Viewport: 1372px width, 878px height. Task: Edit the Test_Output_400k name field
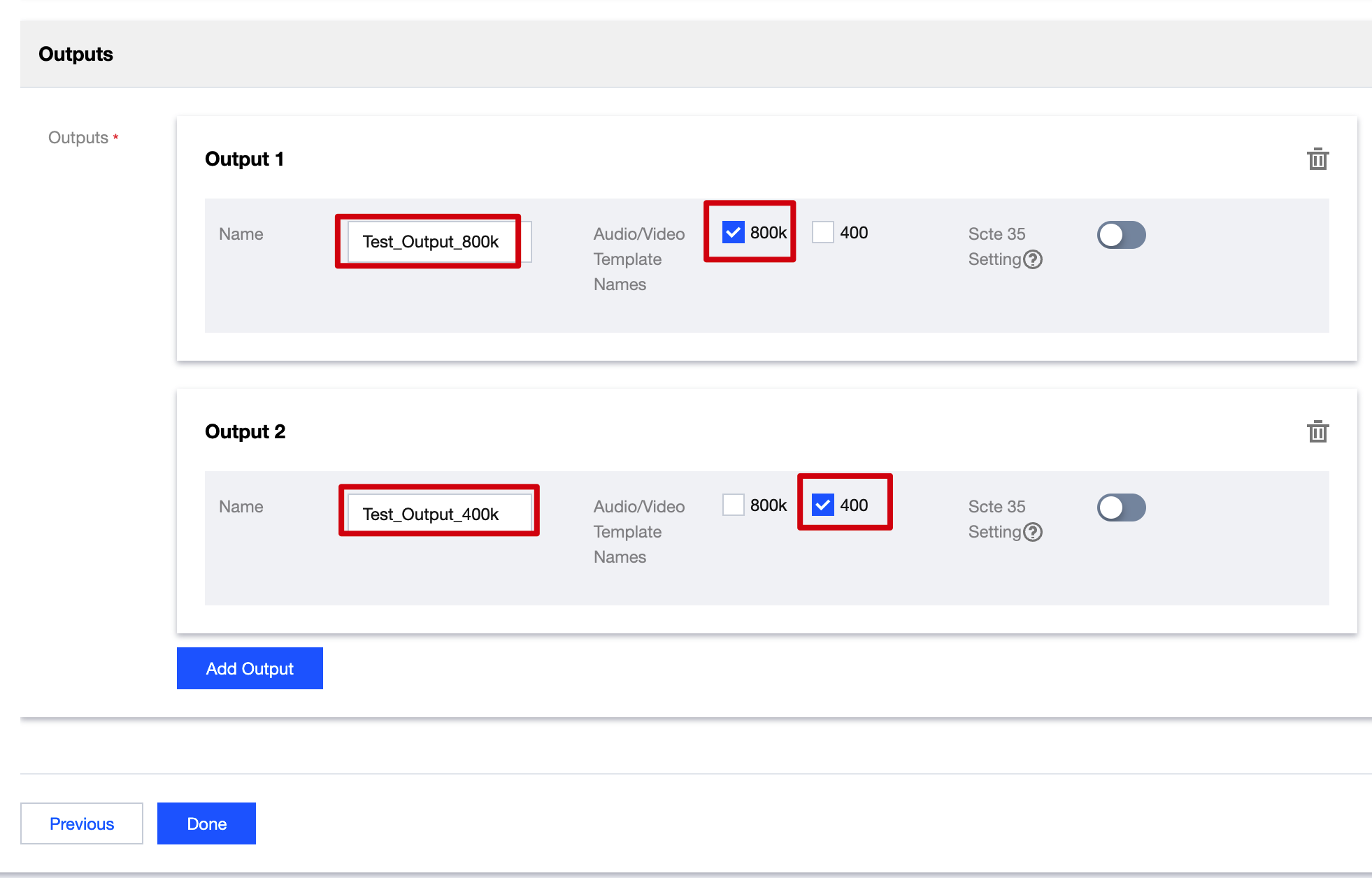(x=431, y=514)
